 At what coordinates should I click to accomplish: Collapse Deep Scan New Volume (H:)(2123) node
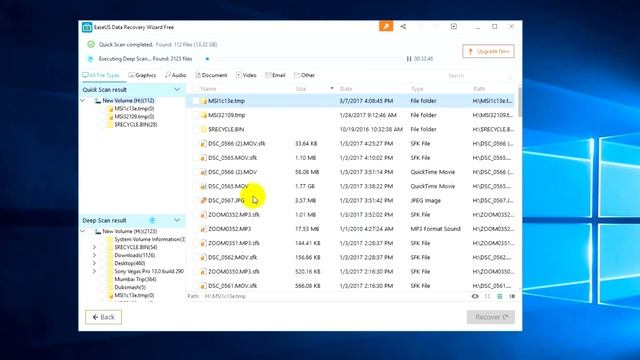pos(83,231)
